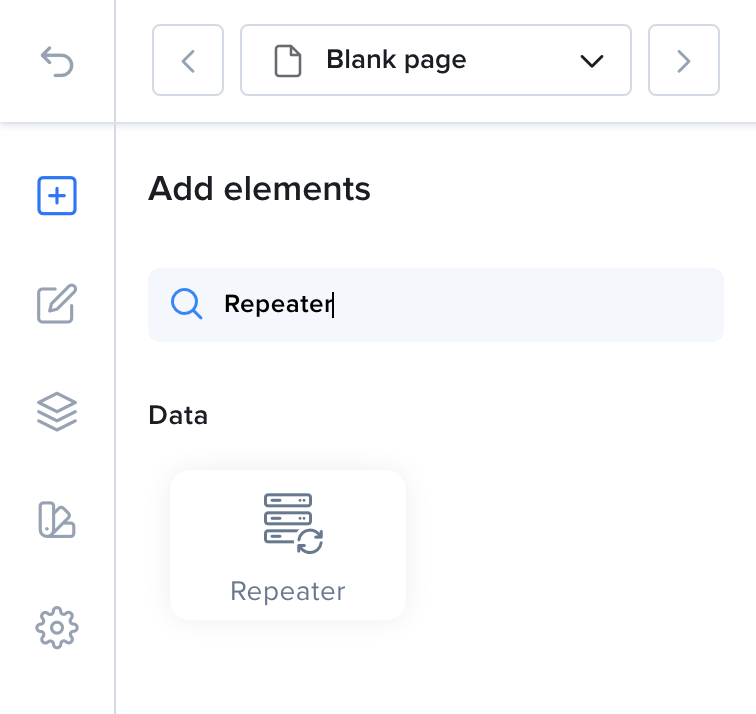
Task: Open the Layers stack sidebar icon
Action: coord(57,411)
